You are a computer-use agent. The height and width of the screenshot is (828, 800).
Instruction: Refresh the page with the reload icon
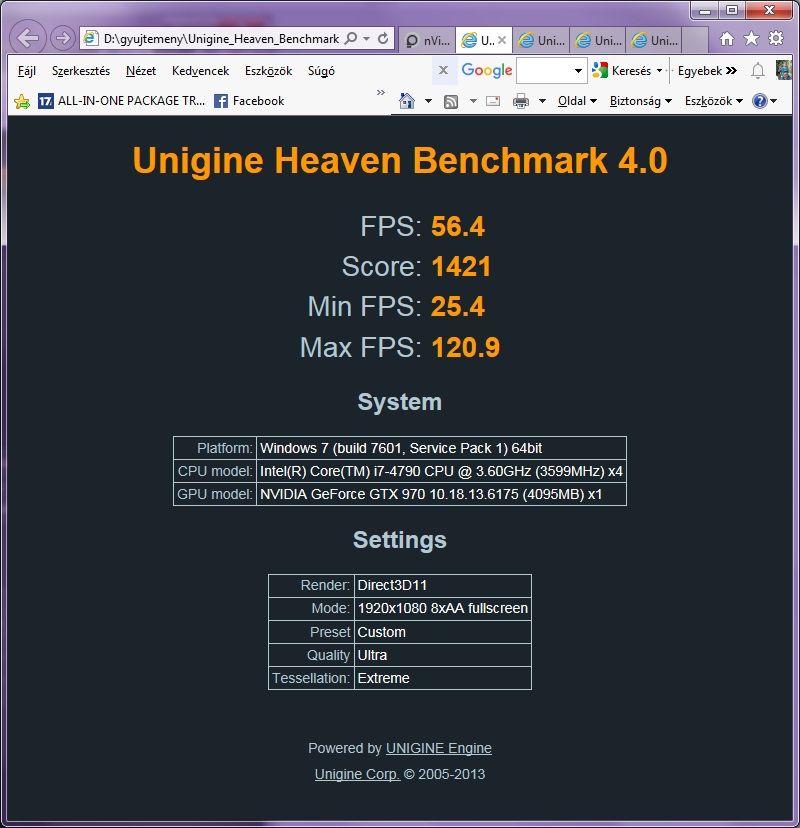pos(383,39)
